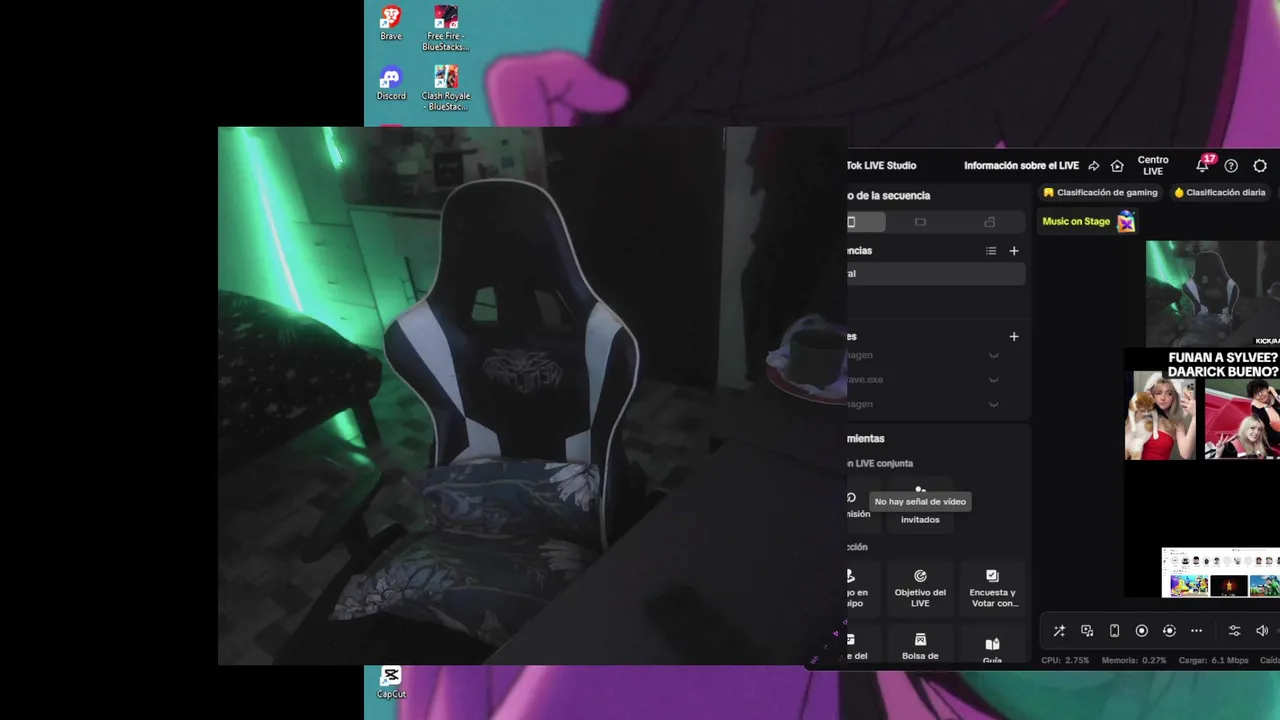Open the Music on Stage icon
The width and height of the screenshot is (1280, 720).
coord(1126,222)
